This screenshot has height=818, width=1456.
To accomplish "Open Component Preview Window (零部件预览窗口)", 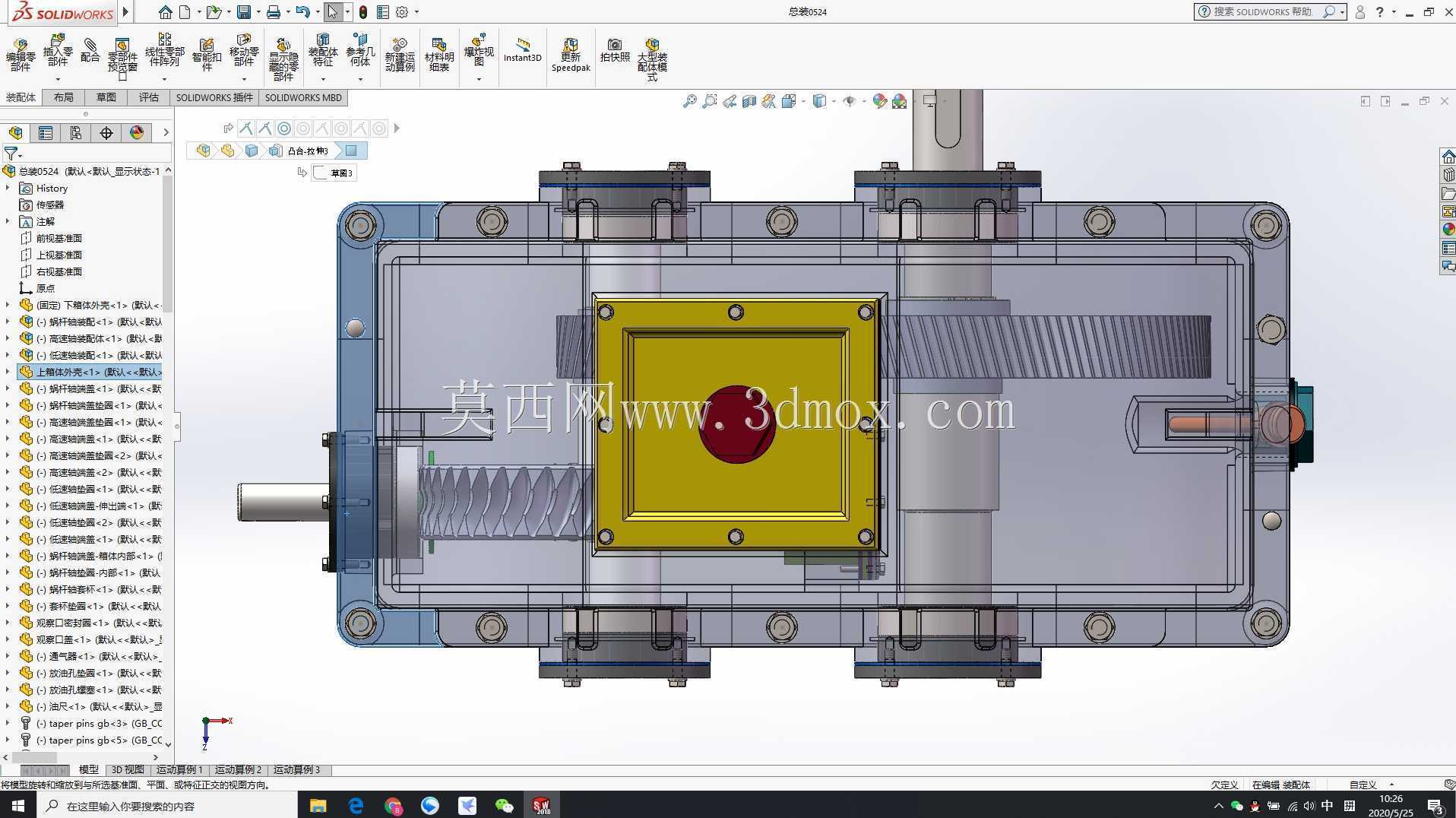I will tap(122, 59).
